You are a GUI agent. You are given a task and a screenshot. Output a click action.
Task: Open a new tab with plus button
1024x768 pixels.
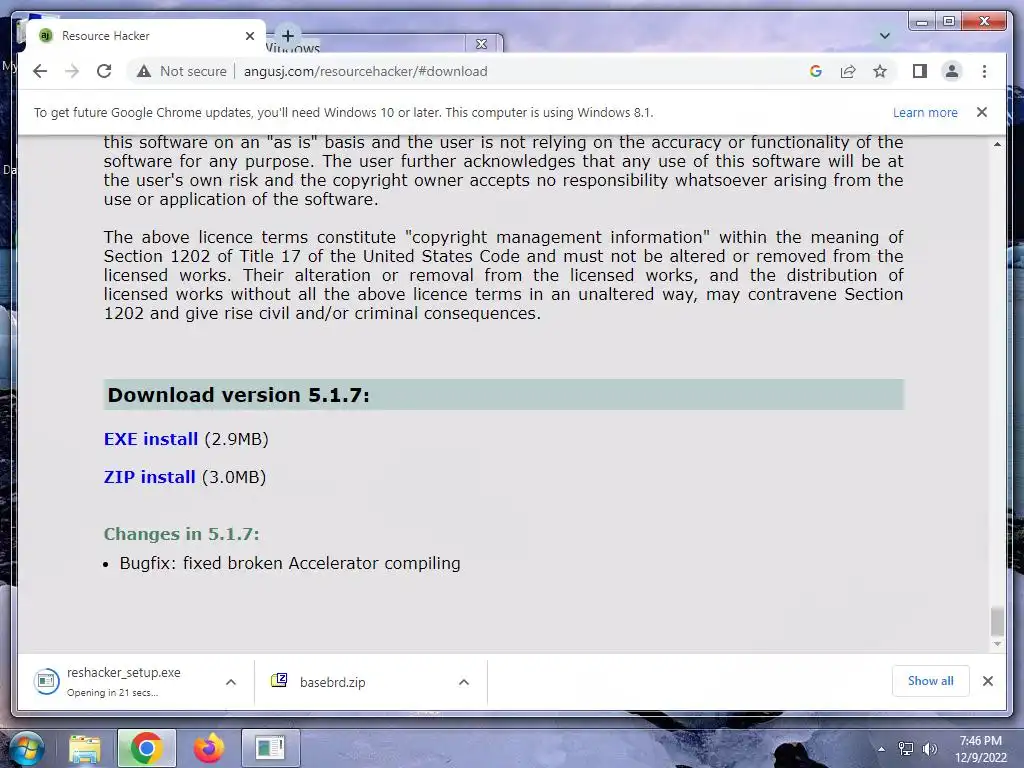pyautogui.click(x=288, y=36)
